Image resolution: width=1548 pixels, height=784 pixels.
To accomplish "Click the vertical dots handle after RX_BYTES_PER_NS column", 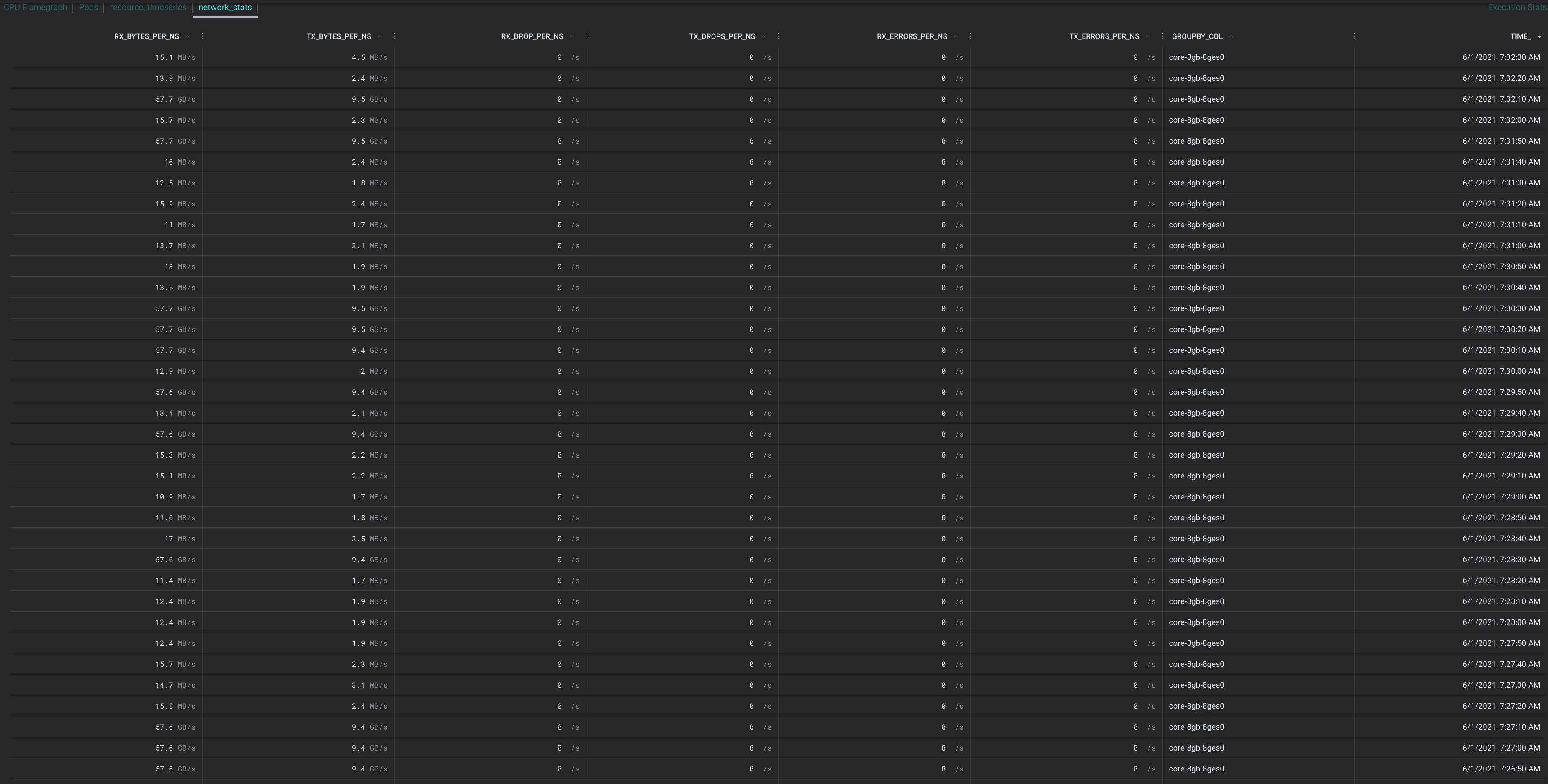I will click(x=202, y=37).
